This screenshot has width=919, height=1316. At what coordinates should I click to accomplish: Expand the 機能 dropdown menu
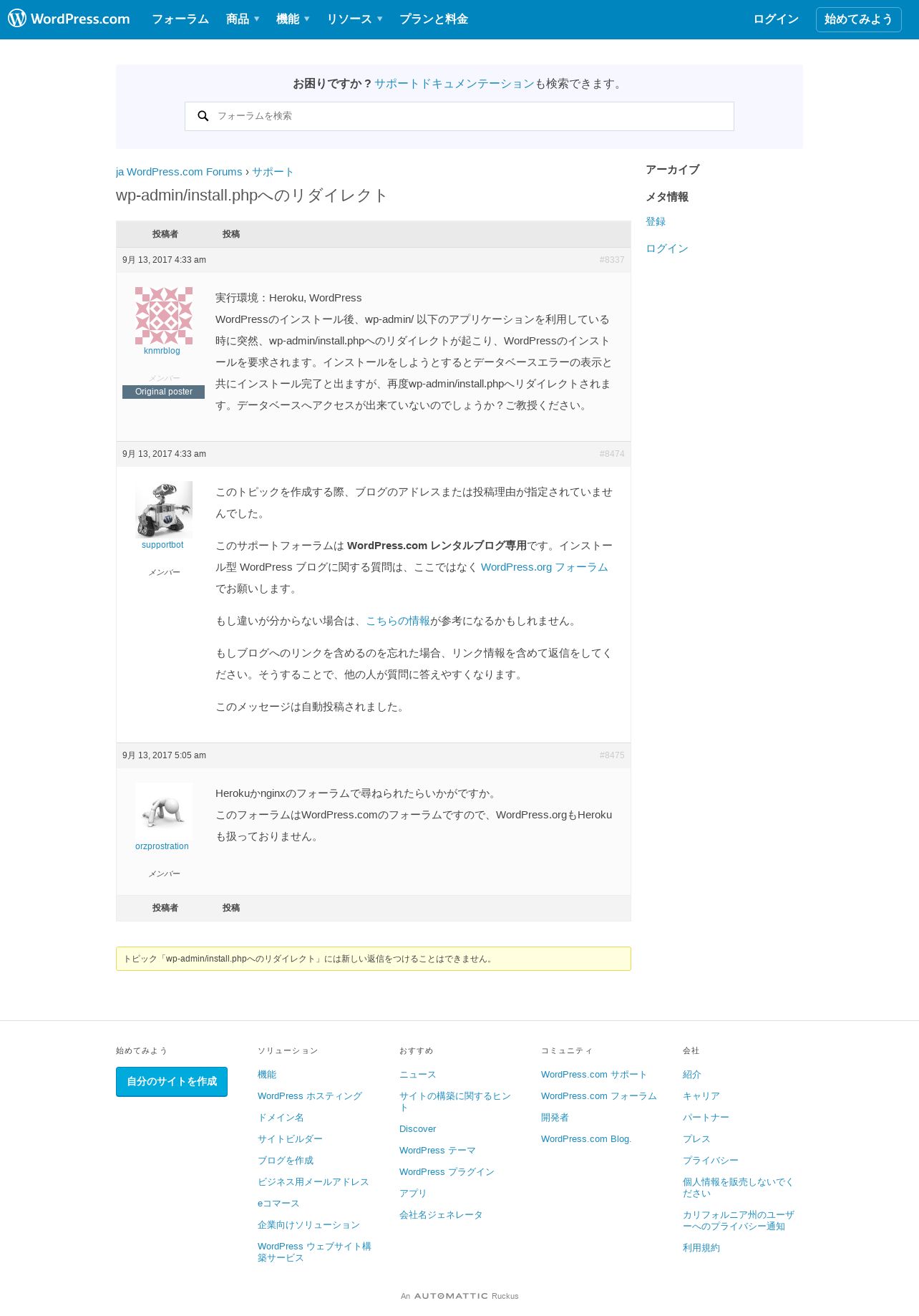[x=293, y=19]
